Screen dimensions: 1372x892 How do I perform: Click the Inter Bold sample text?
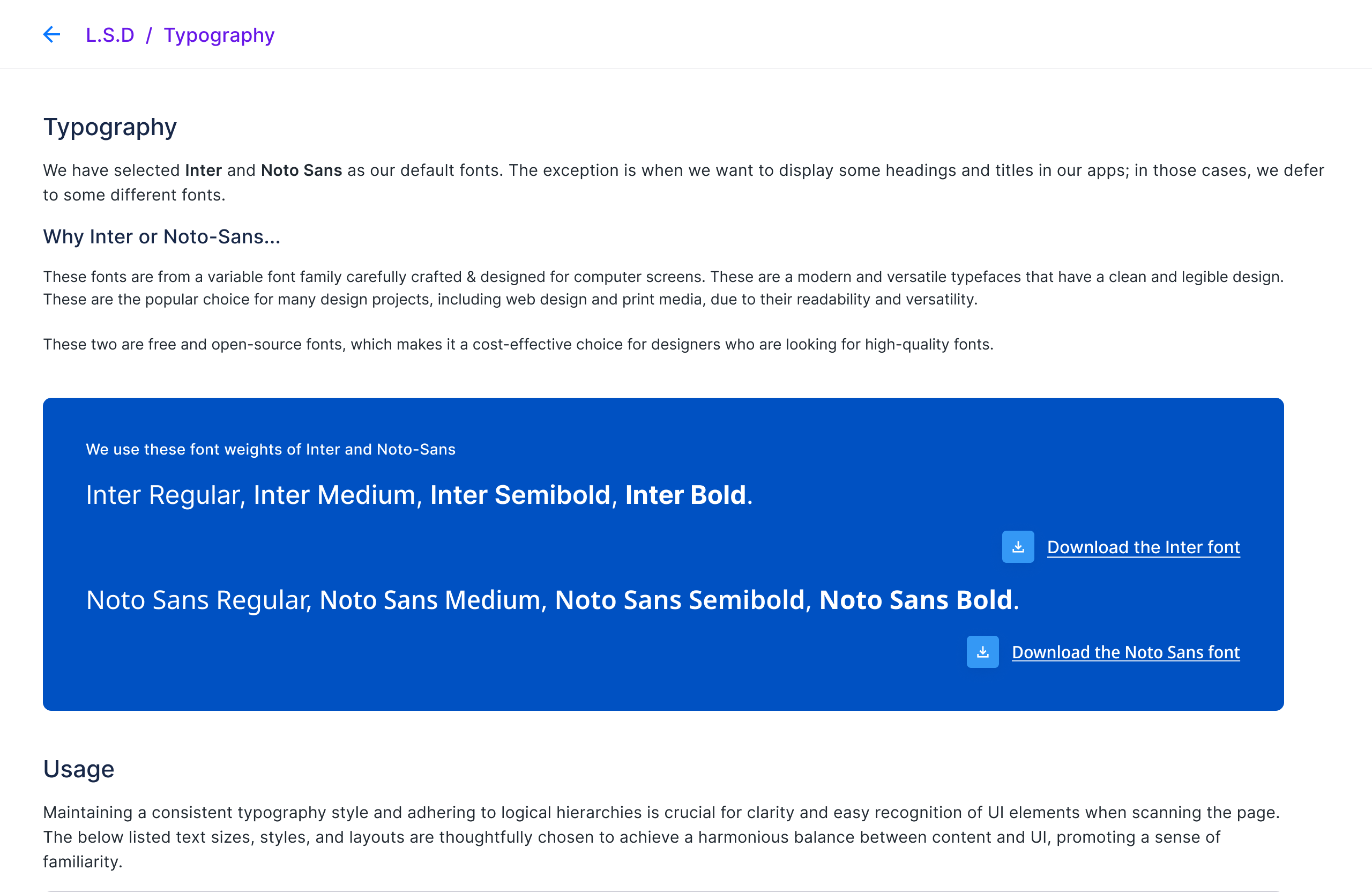pos(686,495)
